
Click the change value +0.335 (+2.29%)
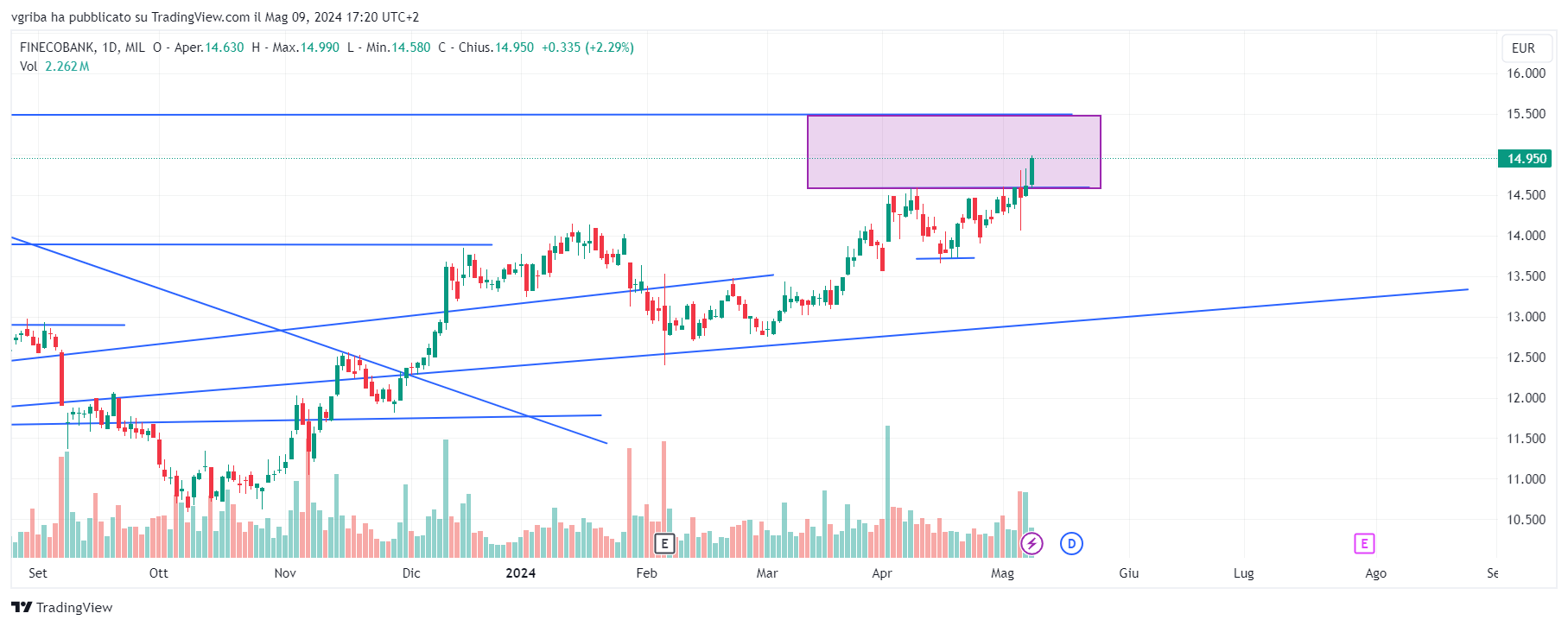pos(587,47)
